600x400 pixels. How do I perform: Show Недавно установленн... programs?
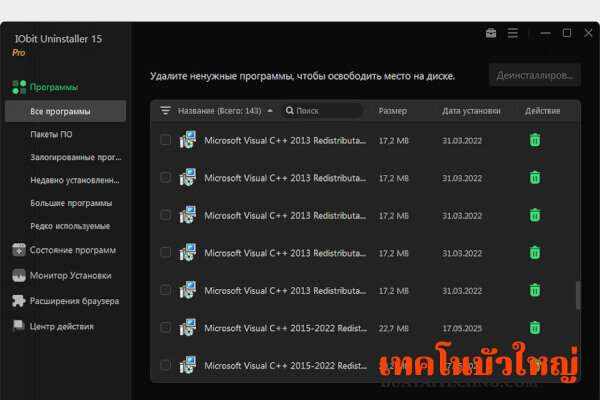tap(75, 180)
